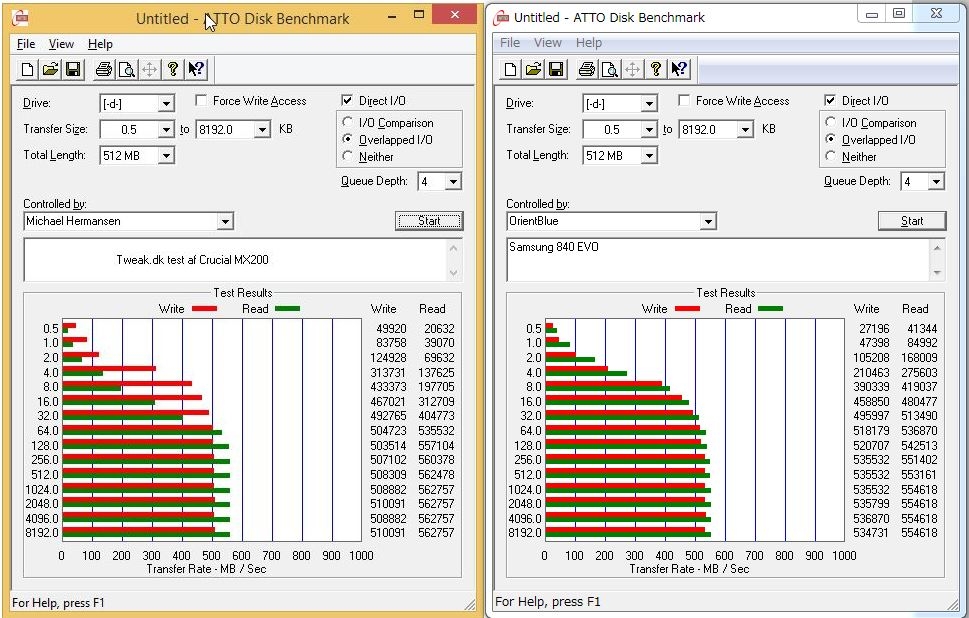Click green Read legend swatch in right window
969x618 pixels.
[x=770, y=308]
